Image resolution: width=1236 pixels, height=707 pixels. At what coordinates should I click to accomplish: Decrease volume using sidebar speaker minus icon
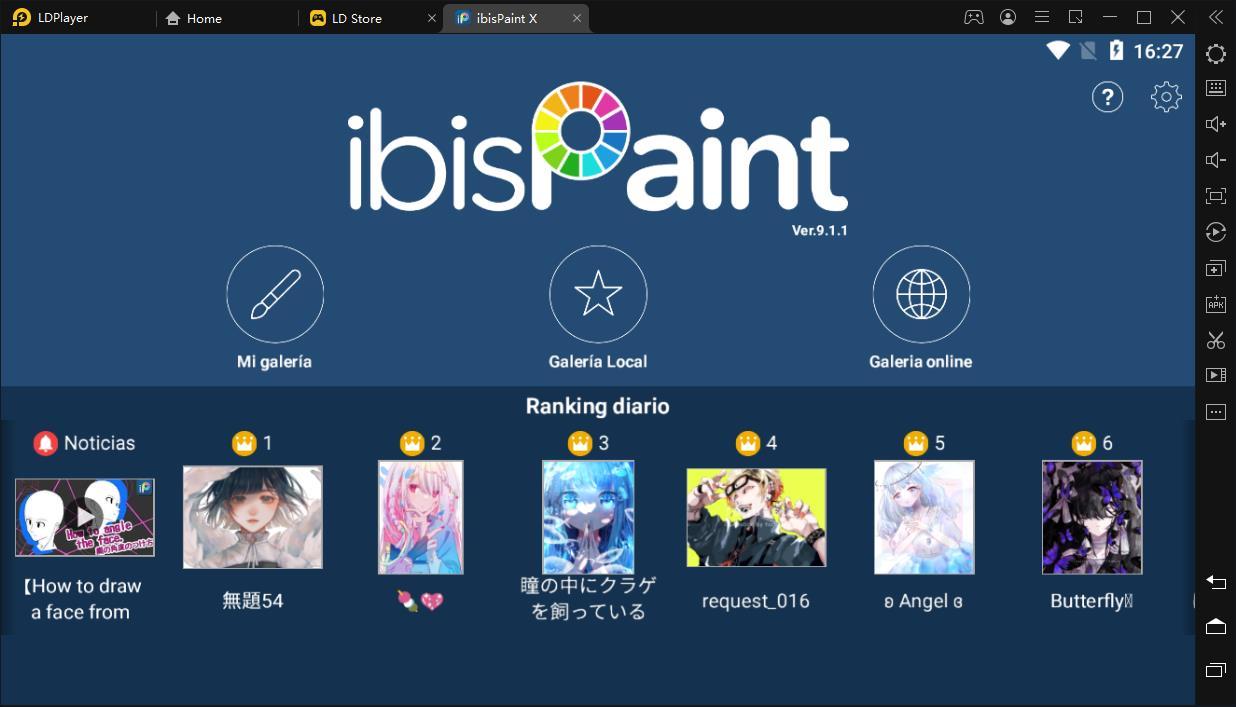[x=1216, y=160]
